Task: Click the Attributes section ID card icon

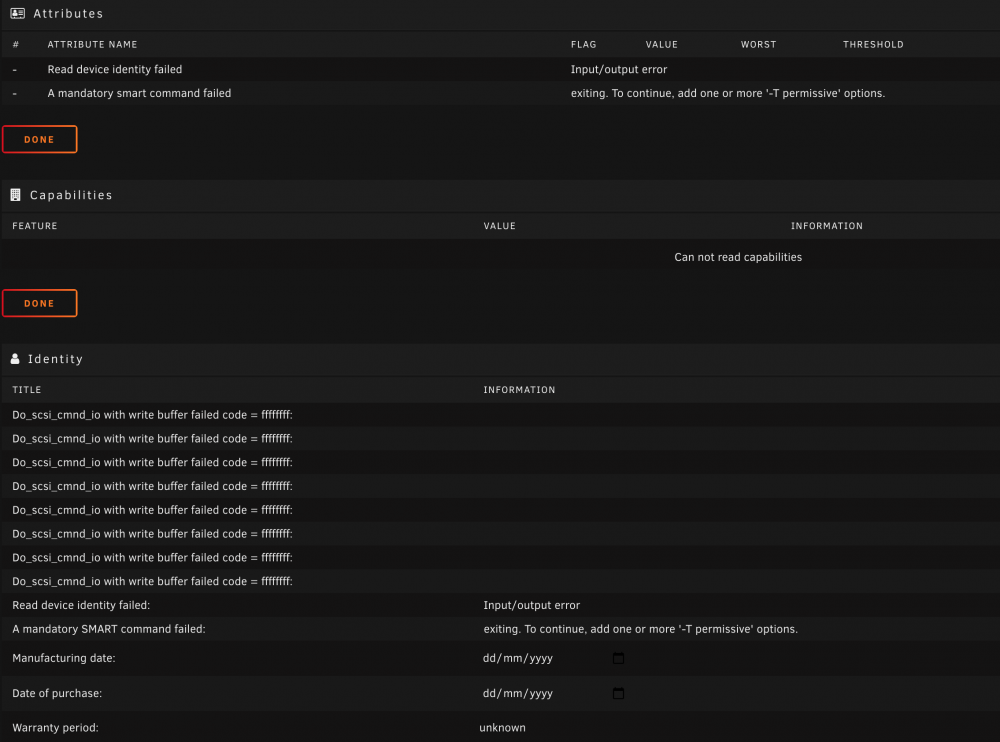Action: click(x=18, y=13)
